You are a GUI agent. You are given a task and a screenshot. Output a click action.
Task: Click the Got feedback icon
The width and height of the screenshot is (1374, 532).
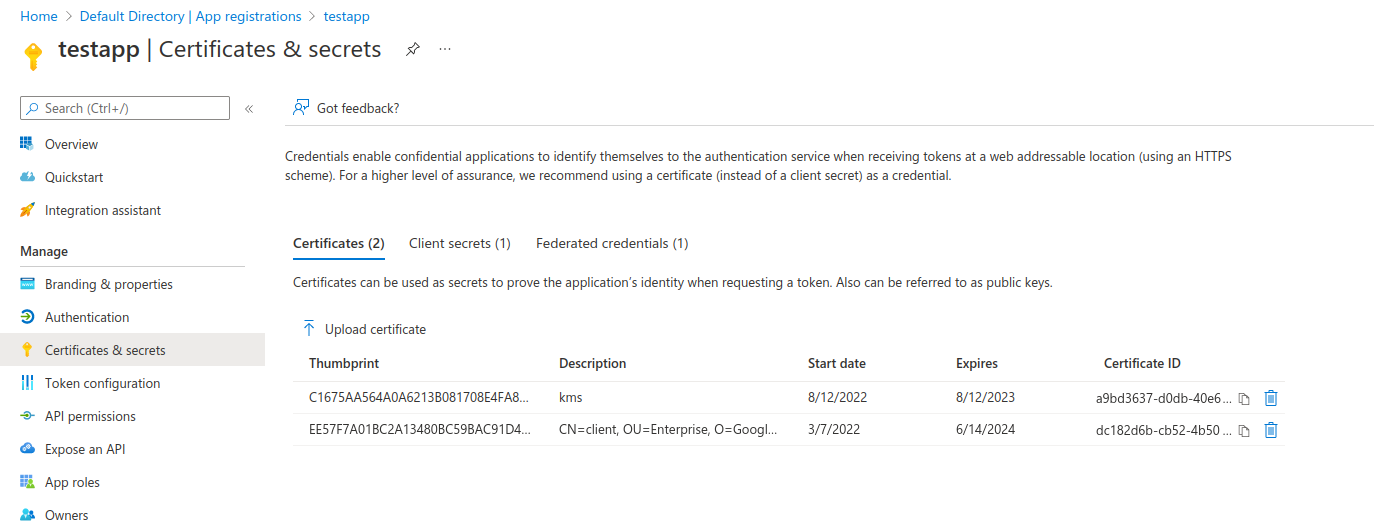click(x=300, y=108)
